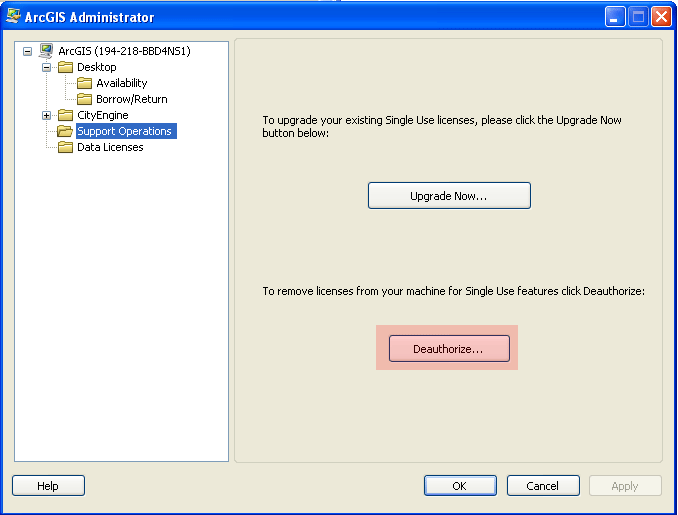Click the 'To remove licenses from your machine' text
The image size is (678, 515).
click(x=454, y=291)
